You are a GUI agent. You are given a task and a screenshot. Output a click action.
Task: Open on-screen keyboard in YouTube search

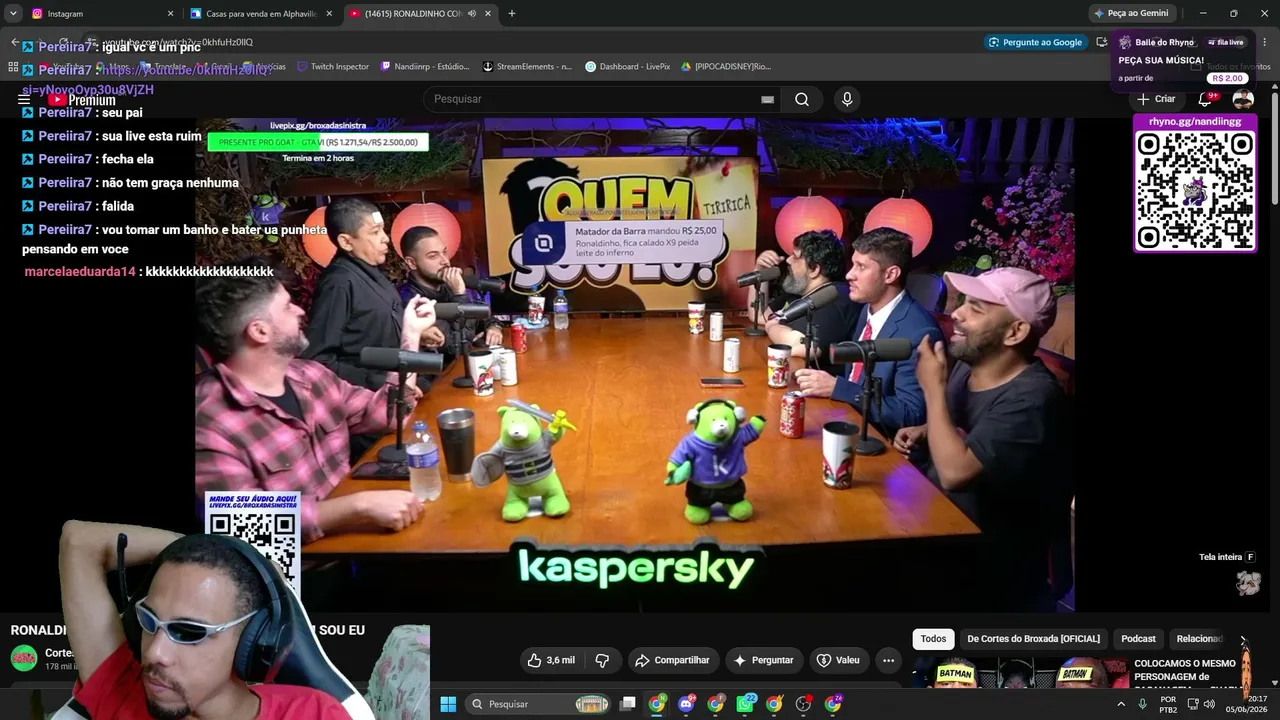(x=767, y=99)
